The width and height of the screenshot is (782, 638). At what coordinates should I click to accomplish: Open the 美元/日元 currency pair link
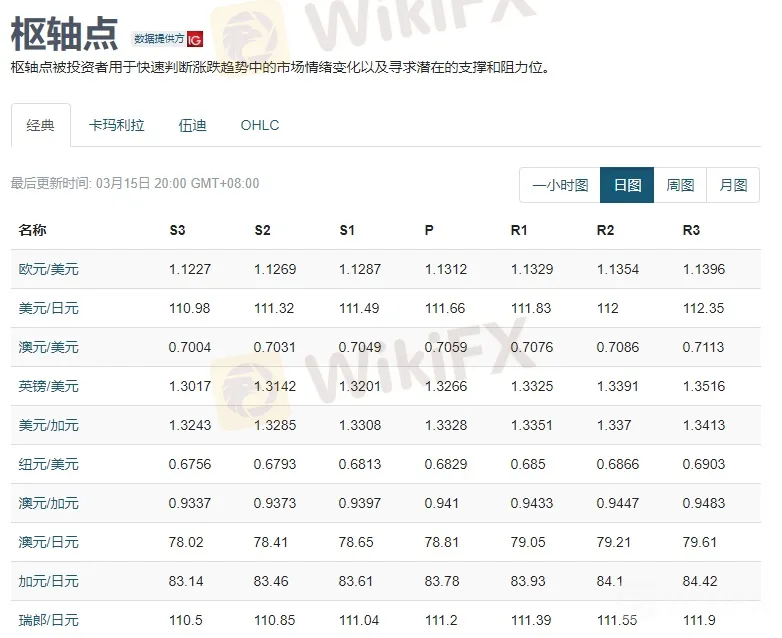pyautogui.click(x=48, y=308)
